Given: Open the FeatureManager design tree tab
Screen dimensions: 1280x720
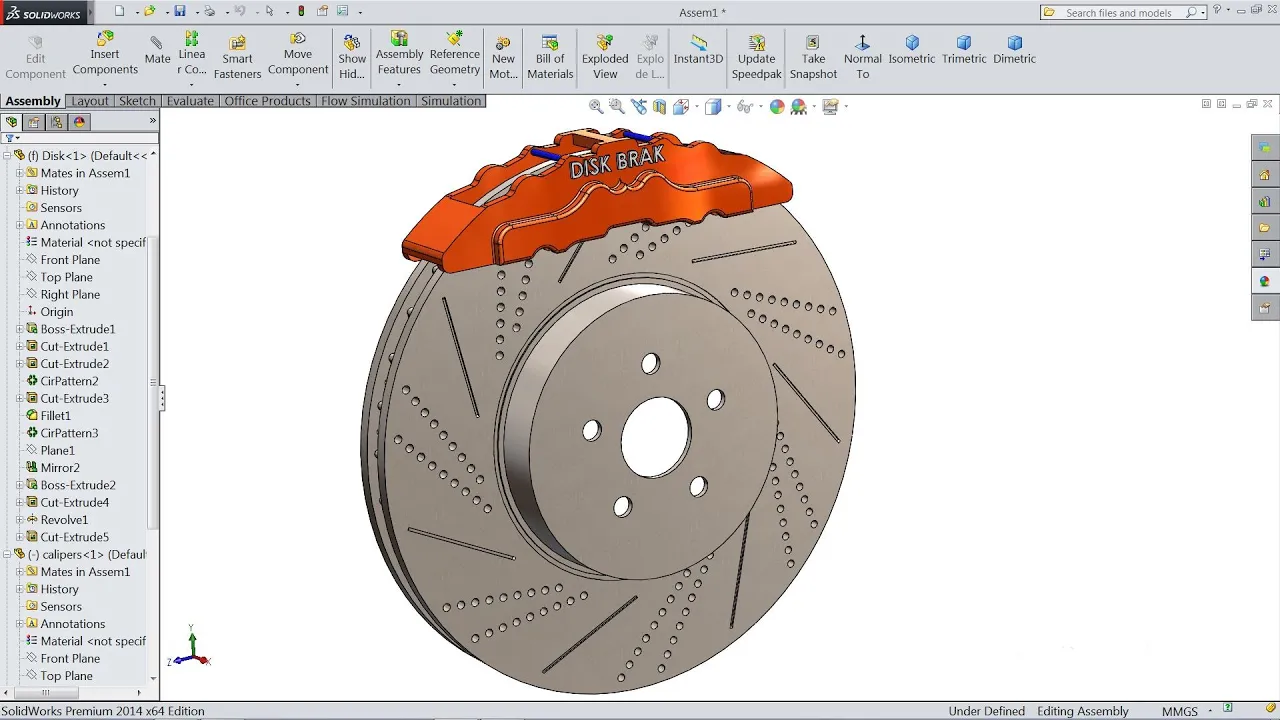Looking at the screenshot, I should coord(12,122).
